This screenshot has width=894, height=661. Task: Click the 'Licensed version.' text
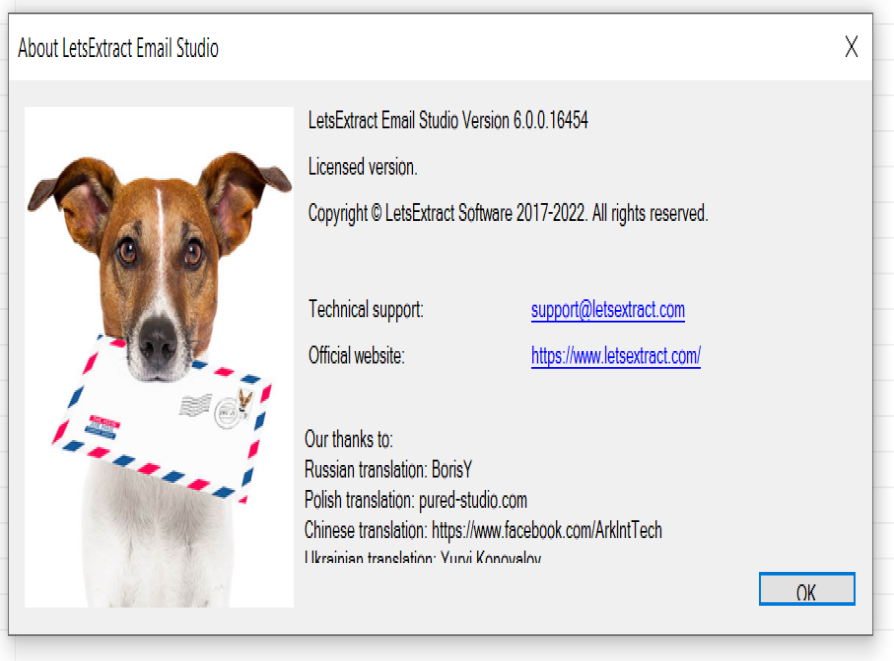[x=363, y=167]
